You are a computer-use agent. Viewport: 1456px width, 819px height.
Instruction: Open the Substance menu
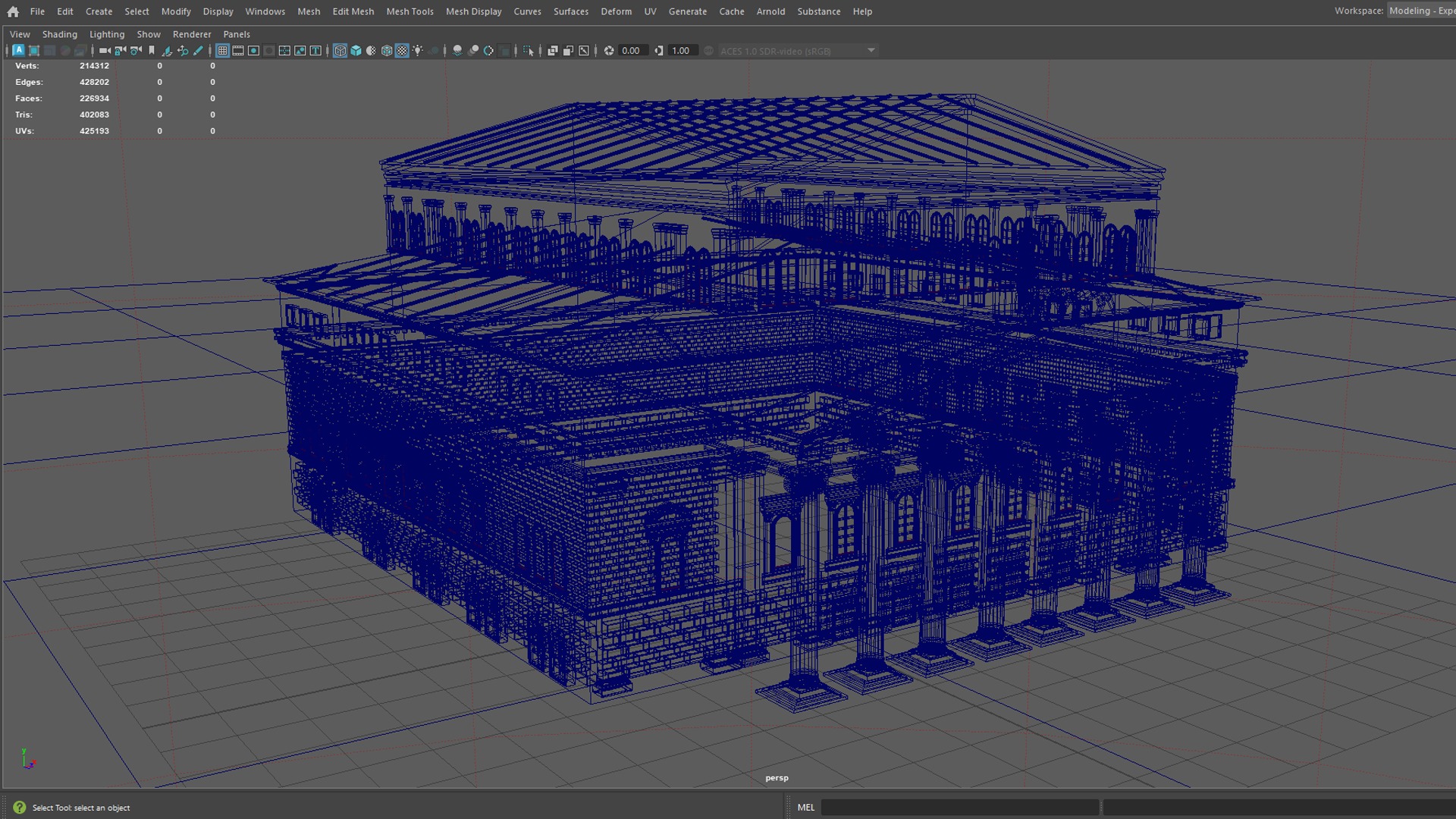click(818, 11)
